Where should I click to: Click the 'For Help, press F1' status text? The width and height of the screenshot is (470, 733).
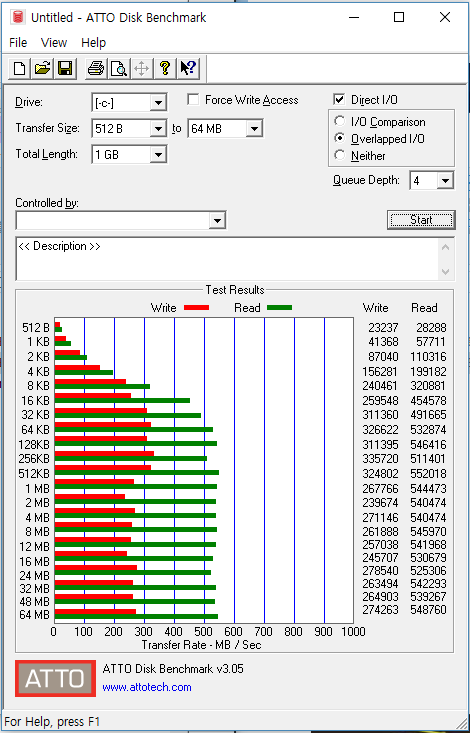[52, 722]
